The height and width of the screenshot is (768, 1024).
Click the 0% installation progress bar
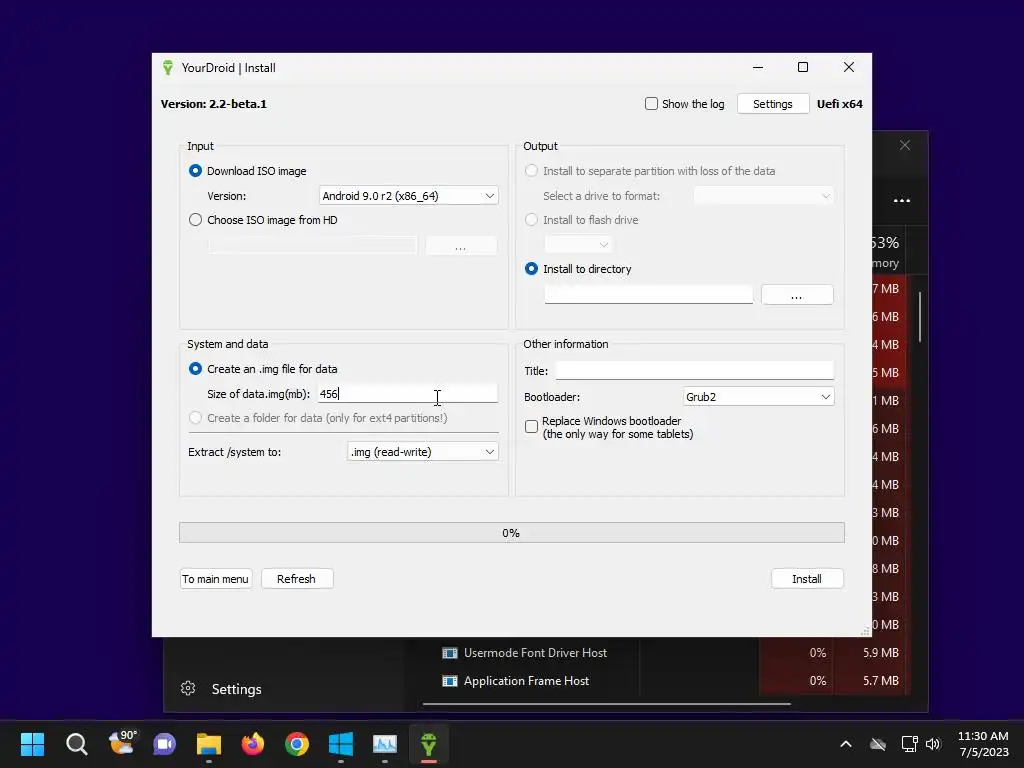[511, 533]
